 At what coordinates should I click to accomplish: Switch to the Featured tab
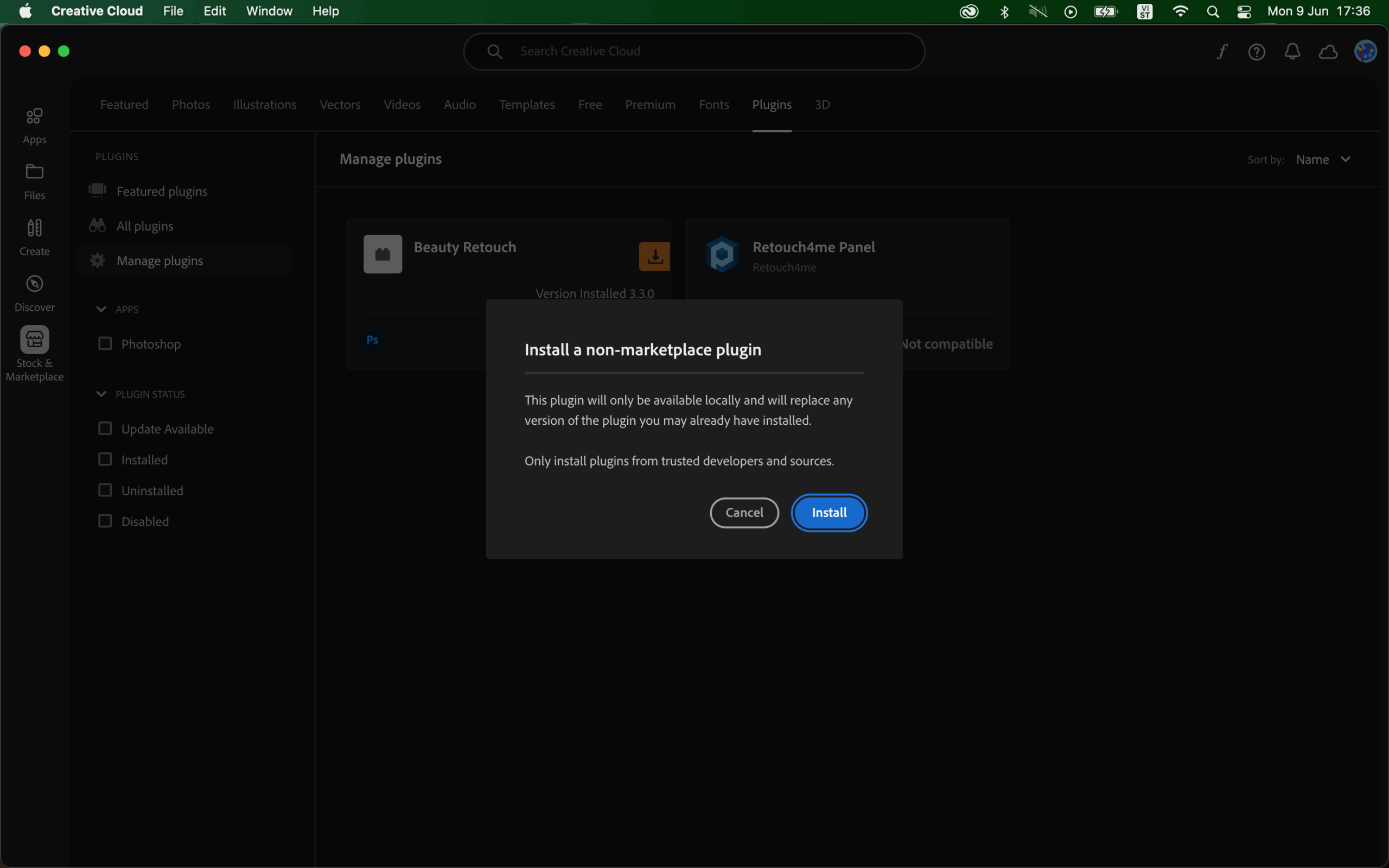[124, 105]
